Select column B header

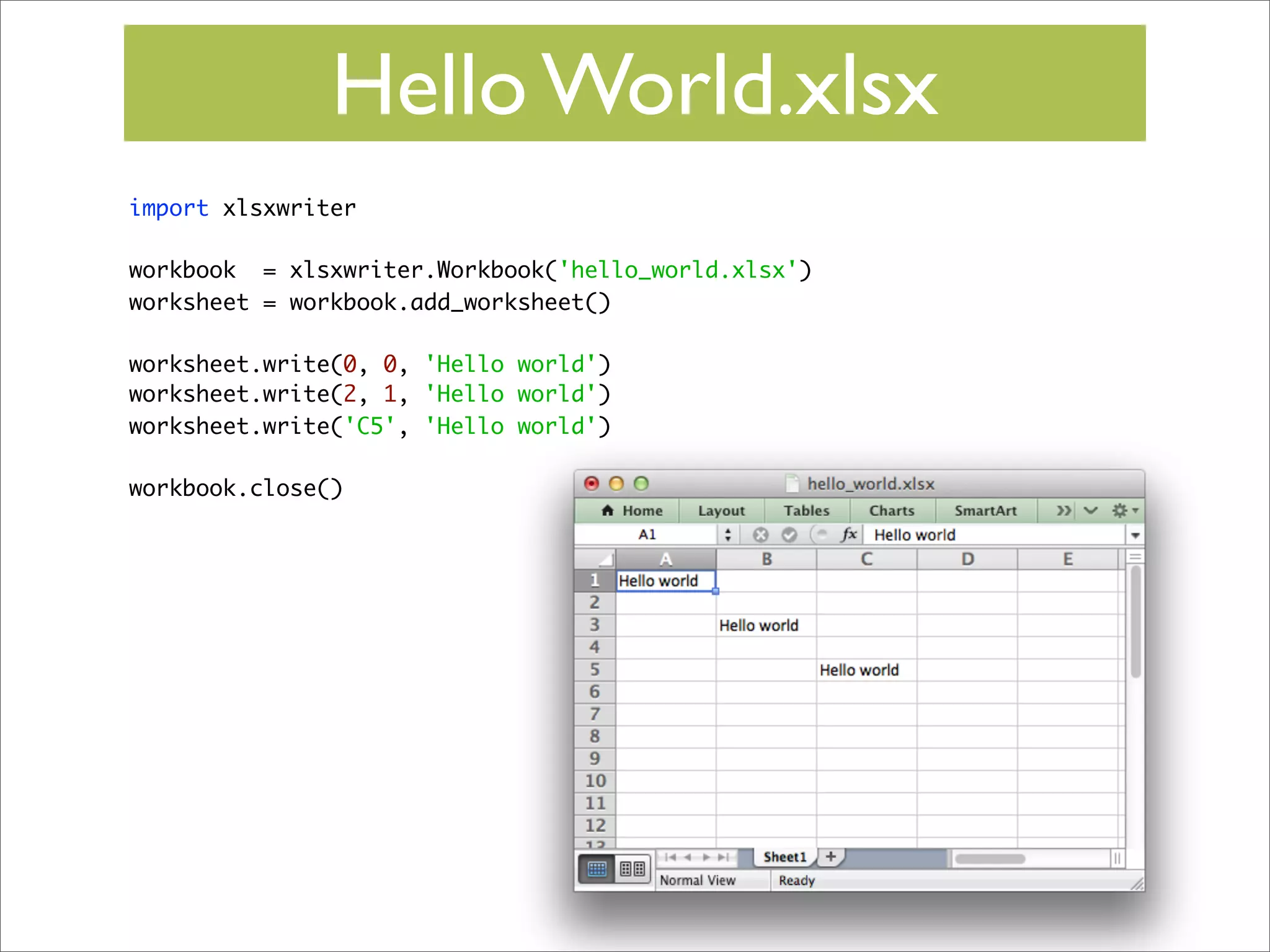click(x=766, y=560)
